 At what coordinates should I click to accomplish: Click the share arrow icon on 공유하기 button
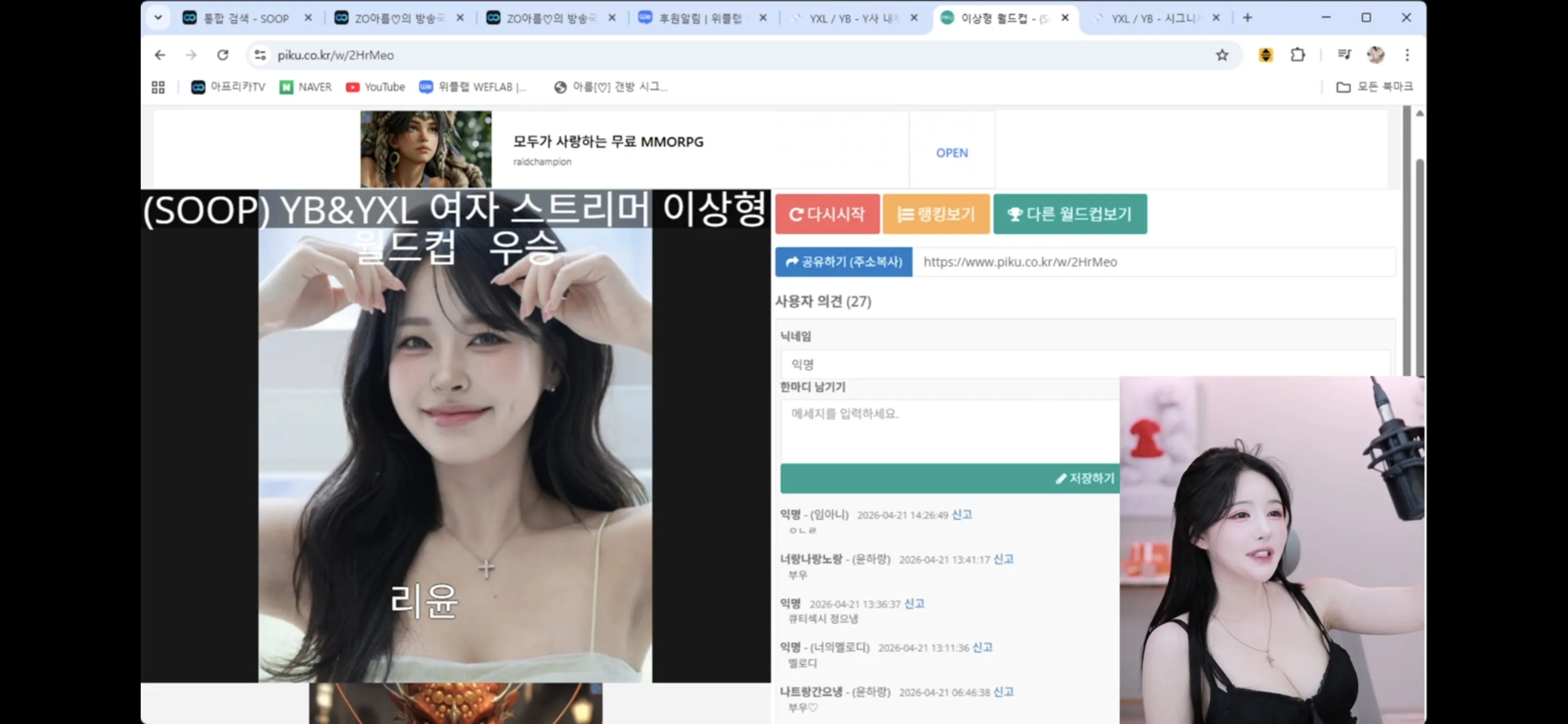[x=793, y=262]
